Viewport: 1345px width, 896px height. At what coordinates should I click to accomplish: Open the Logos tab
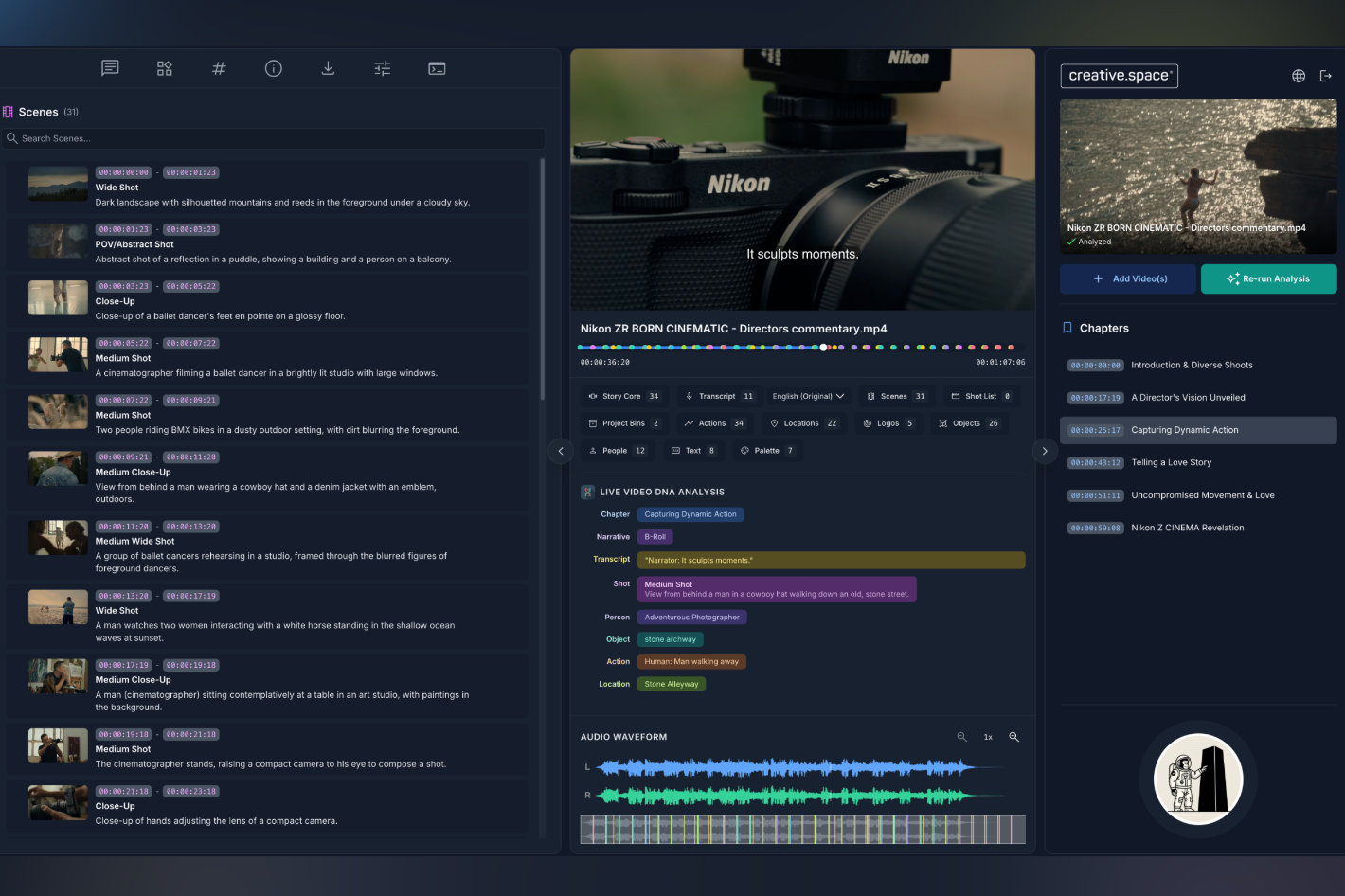(x=888, y=423)
